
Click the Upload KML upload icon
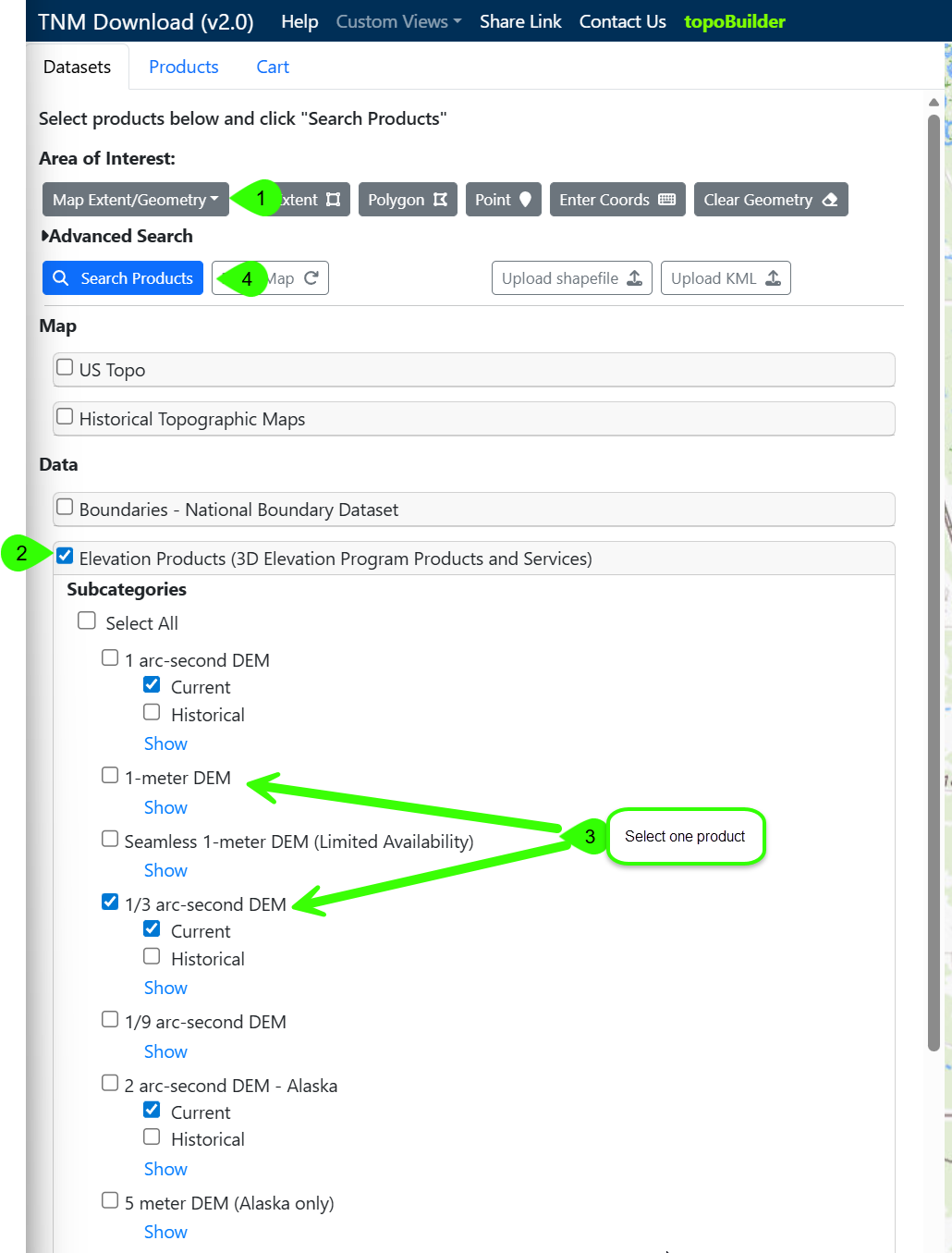(x=773, y=278)
